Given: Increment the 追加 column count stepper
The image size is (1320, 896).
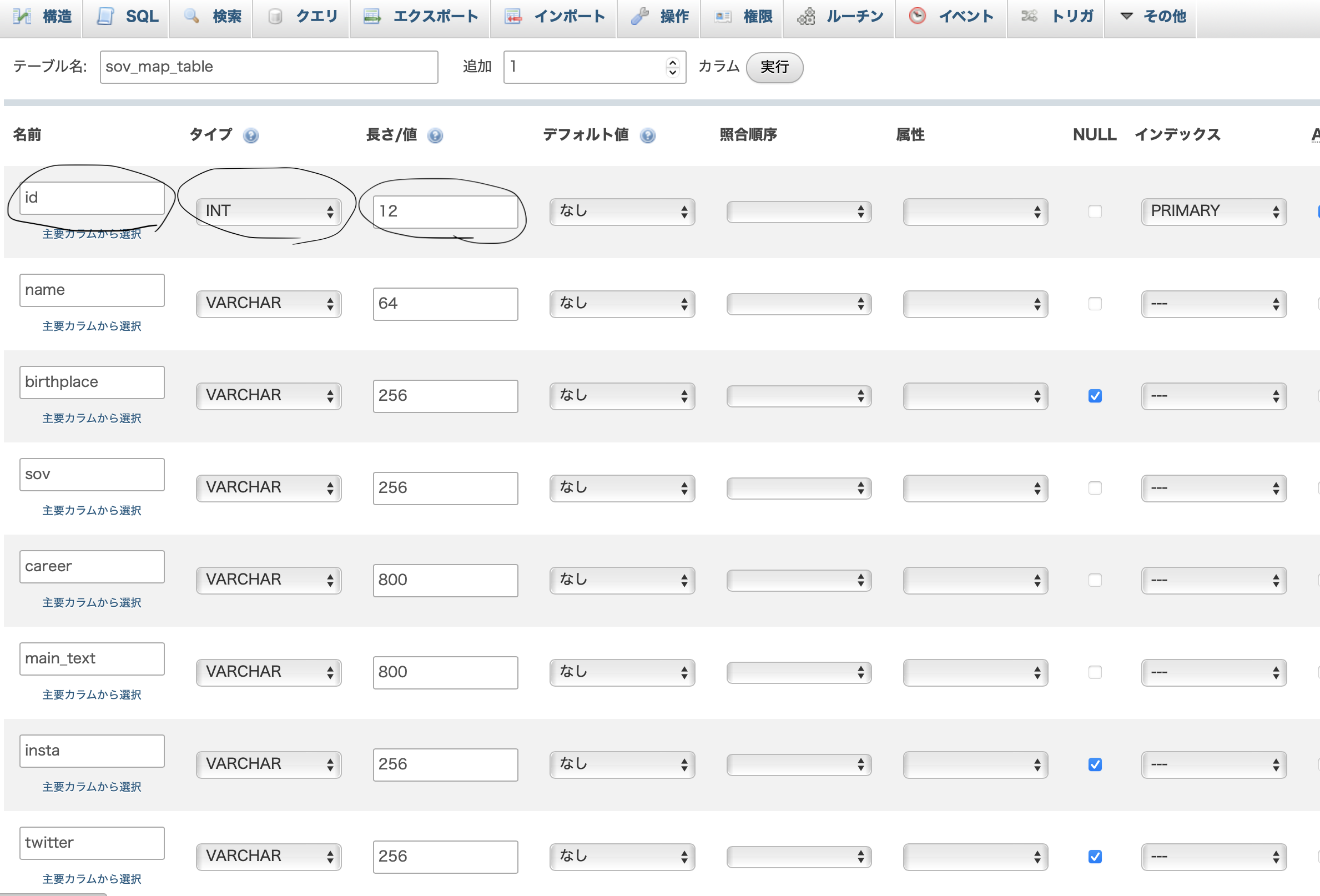Looking at the screenshot, I should pos(673,62).
